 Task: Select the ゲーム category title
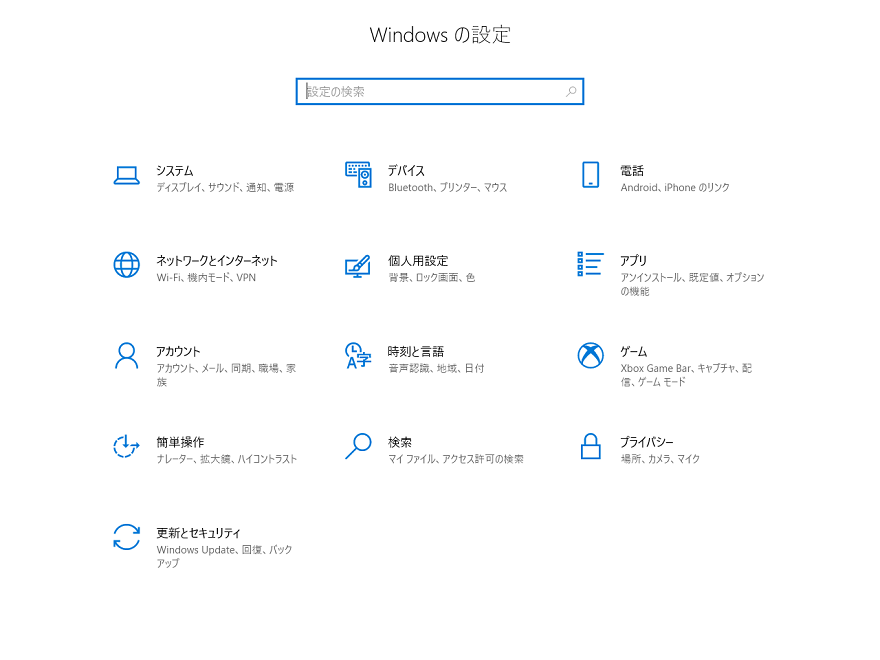click(x=634, y=352)
